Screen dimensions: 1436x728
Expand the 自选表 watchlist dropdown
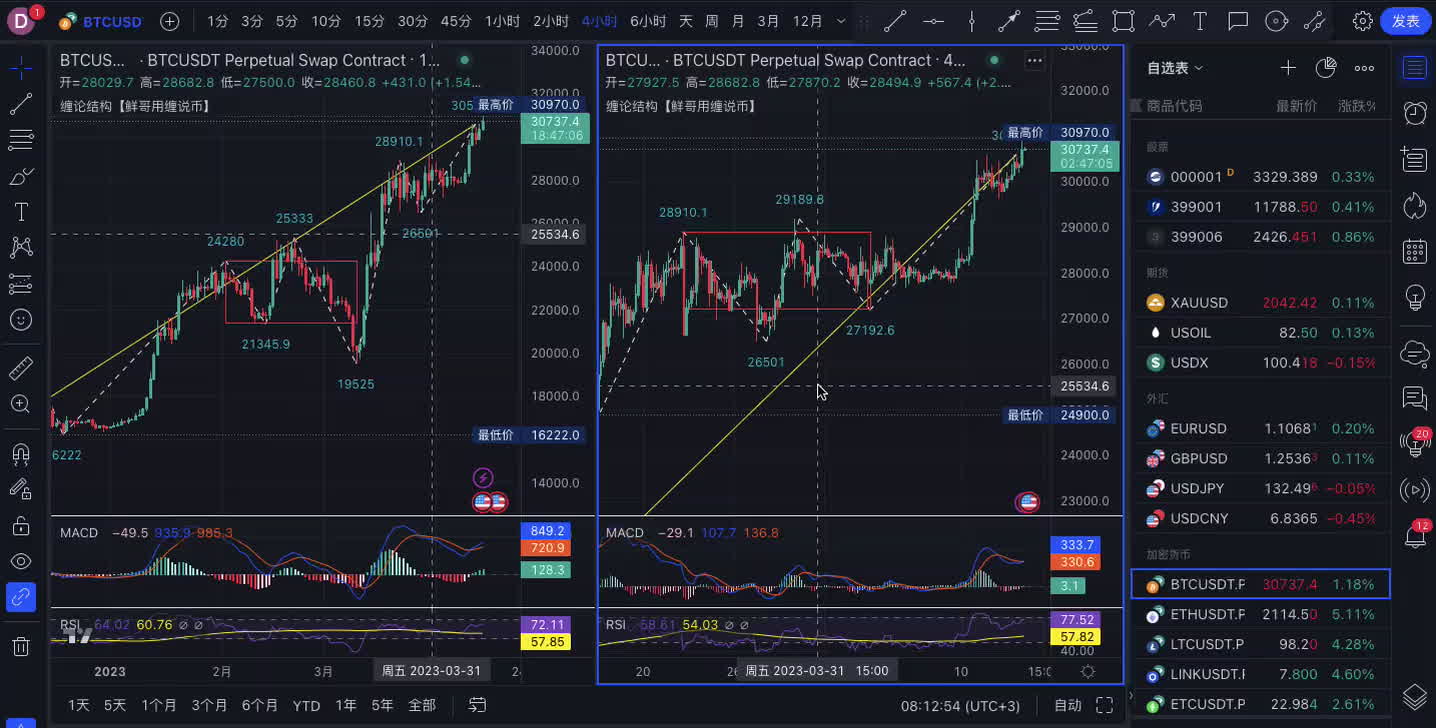coord(1175,68)
